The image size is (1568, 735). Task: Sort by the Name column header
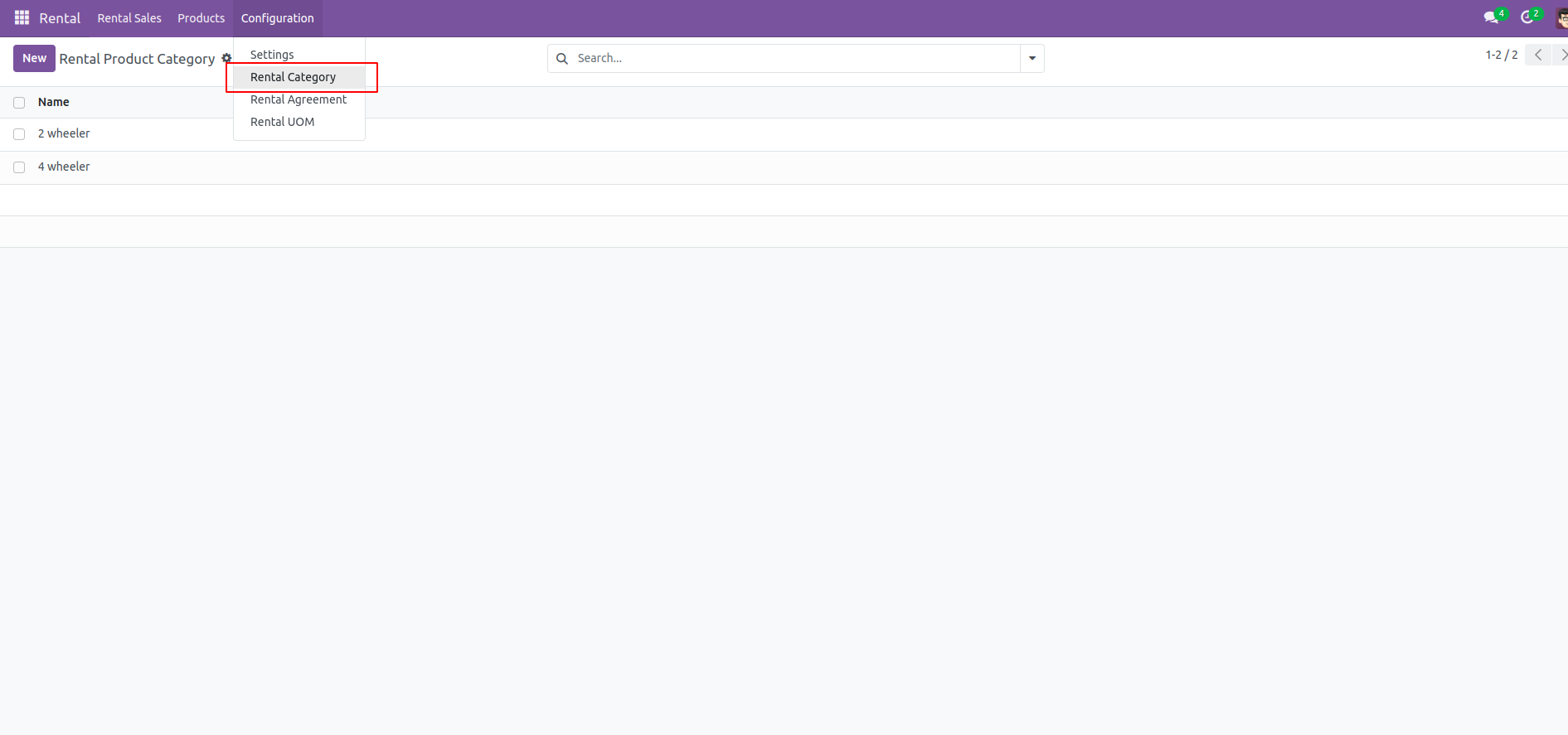coord(53,102)
